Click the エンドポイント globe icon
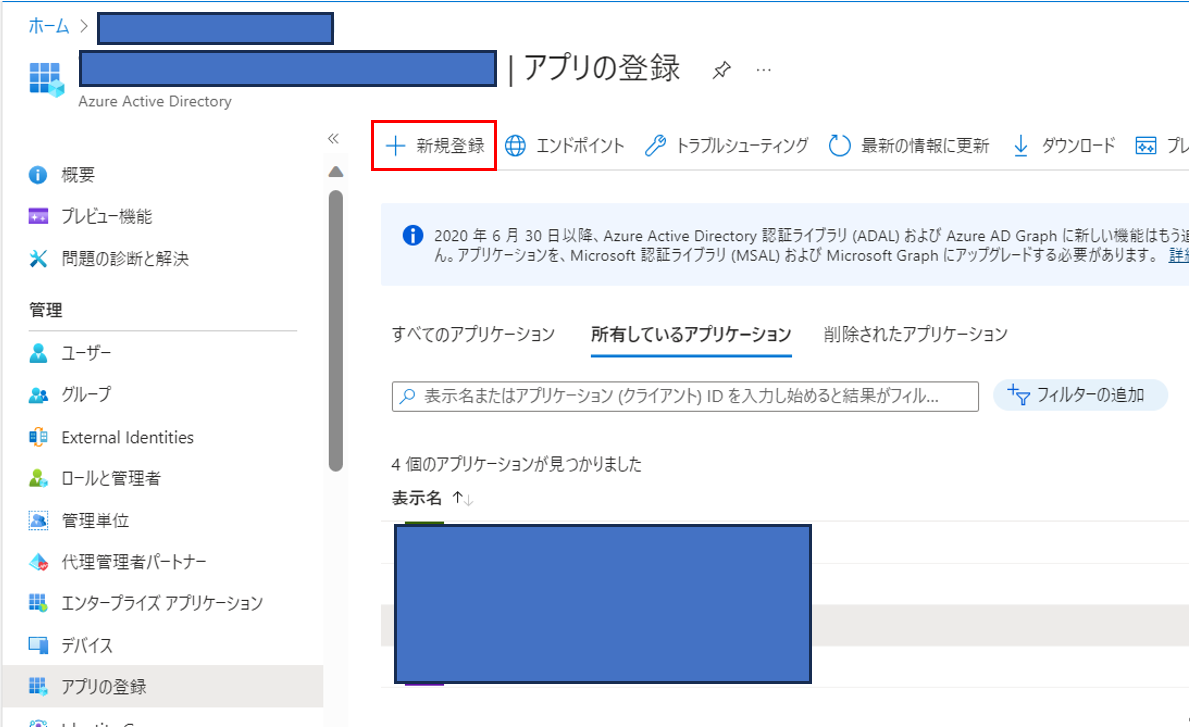The width and height of the screenshot is (1190, 727). [x=515, y=146]
